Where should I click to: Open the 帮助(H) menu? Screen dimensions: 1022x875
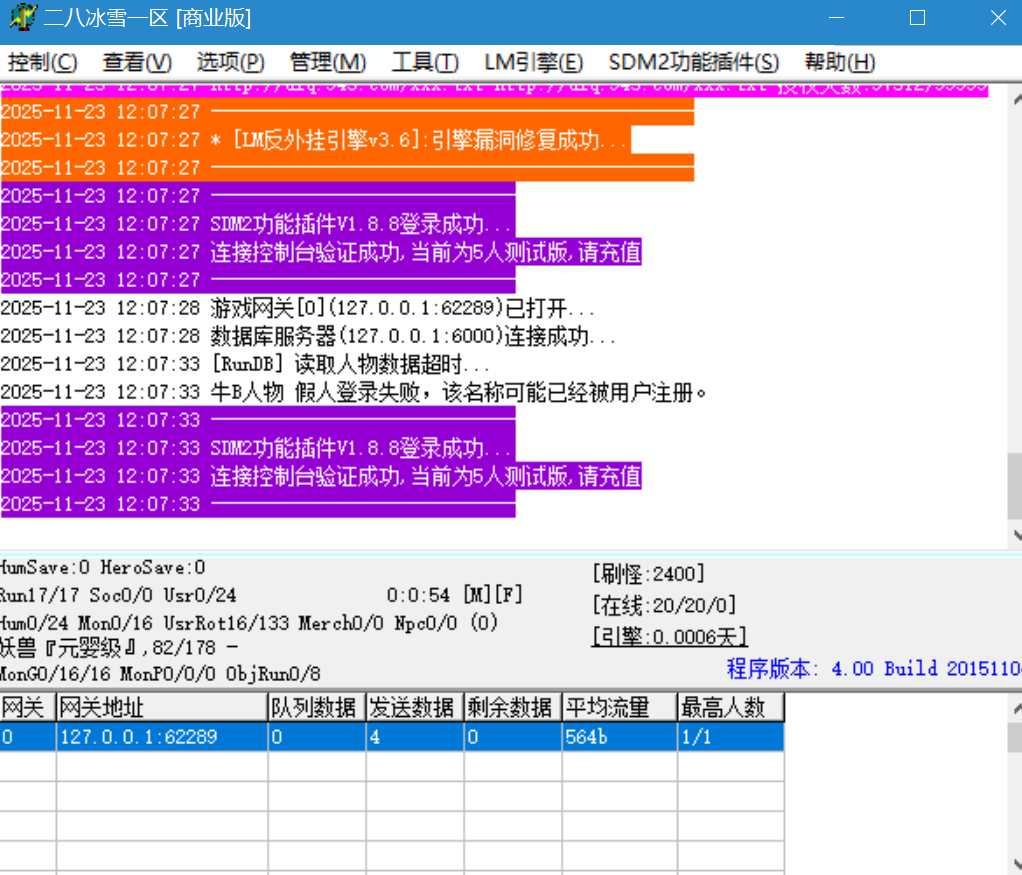coord(839,62)
